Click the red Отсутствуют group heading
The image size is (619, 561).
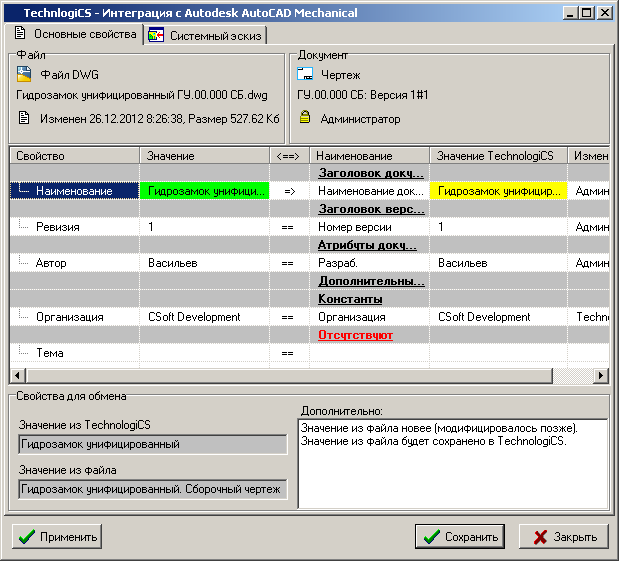pyautogui.click(x=355, y=335)
